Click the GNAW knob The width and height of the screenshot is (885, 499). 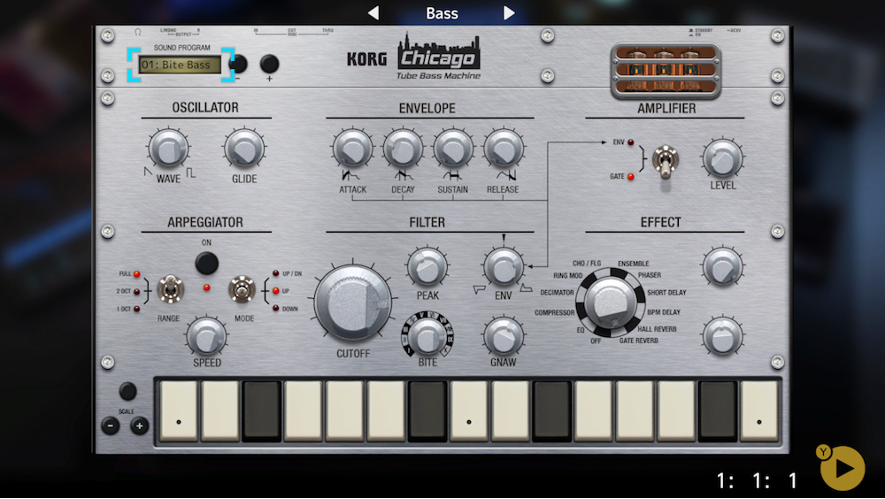(503, 336)
